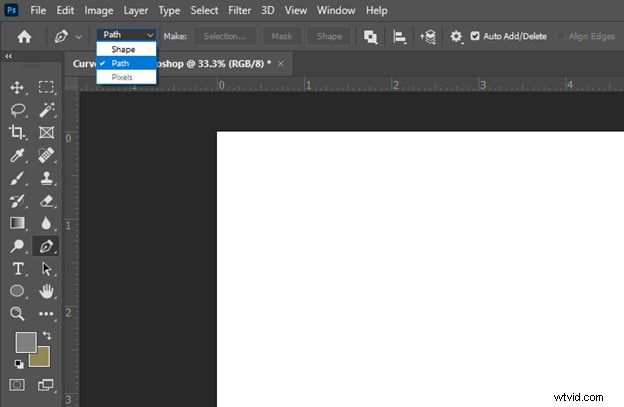The height and width of the screenshot is (407, 624).
Task: Select the Ellipse shape tool
Action: click(17, 291)
